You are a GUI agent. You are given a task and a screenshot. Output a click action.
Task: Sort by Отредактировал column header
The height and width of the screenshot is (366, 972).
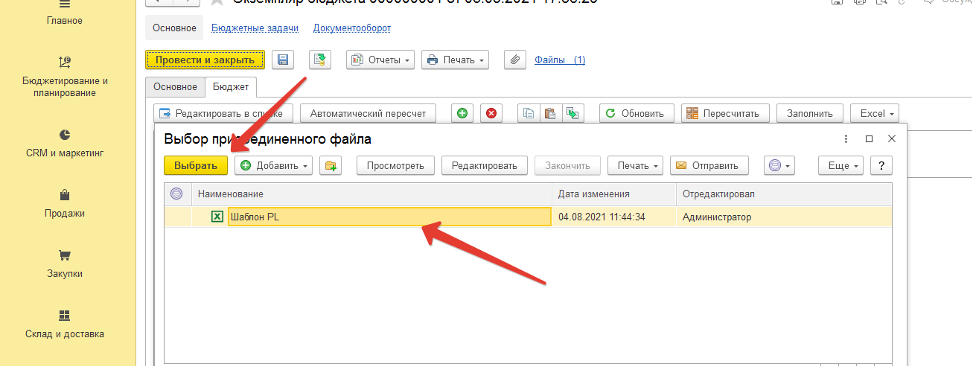[x=784, y=194]
